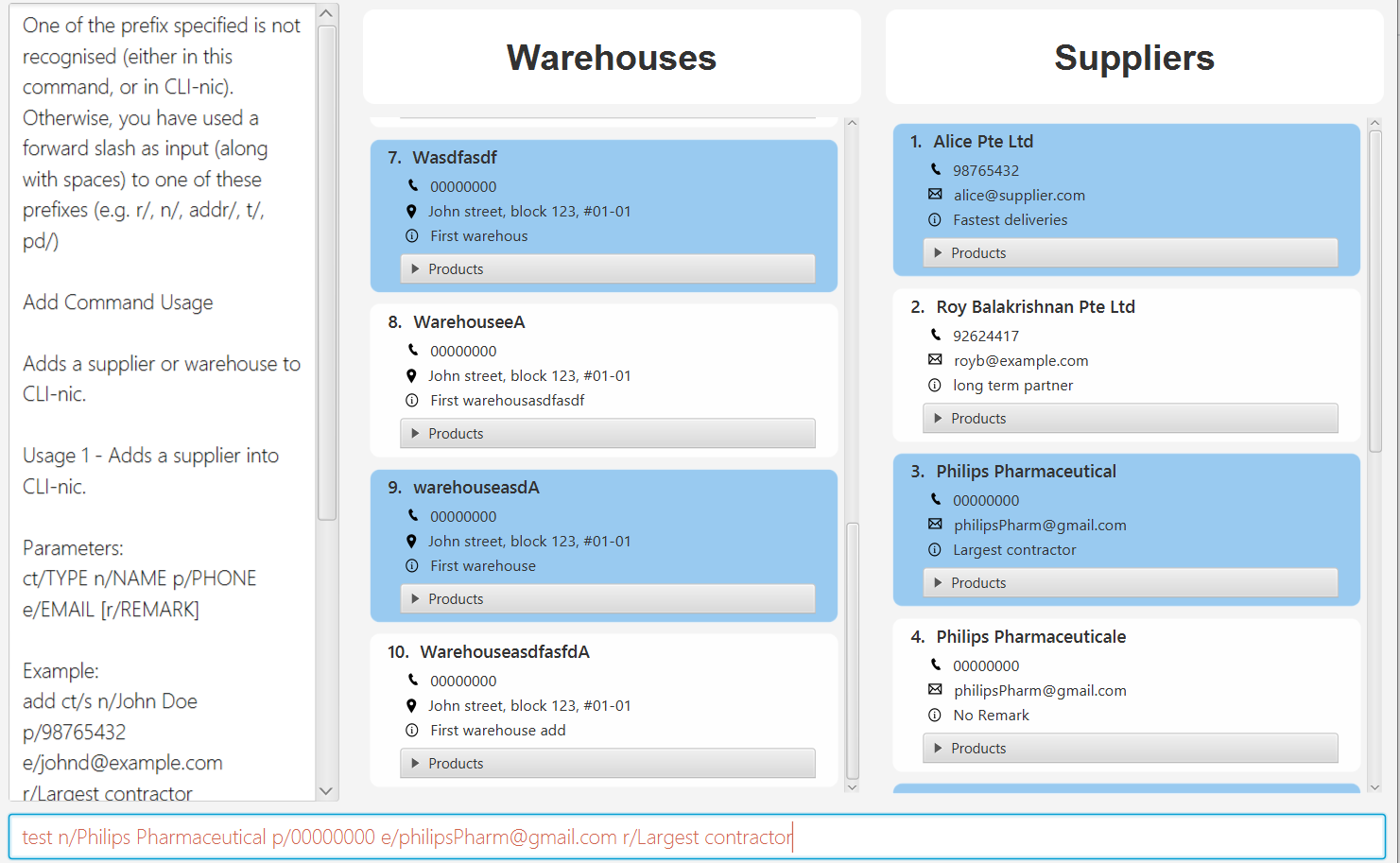Click remark 'Fastest deliveries'
This screenshot has height=863, width=1400.
coord(1010,219)
